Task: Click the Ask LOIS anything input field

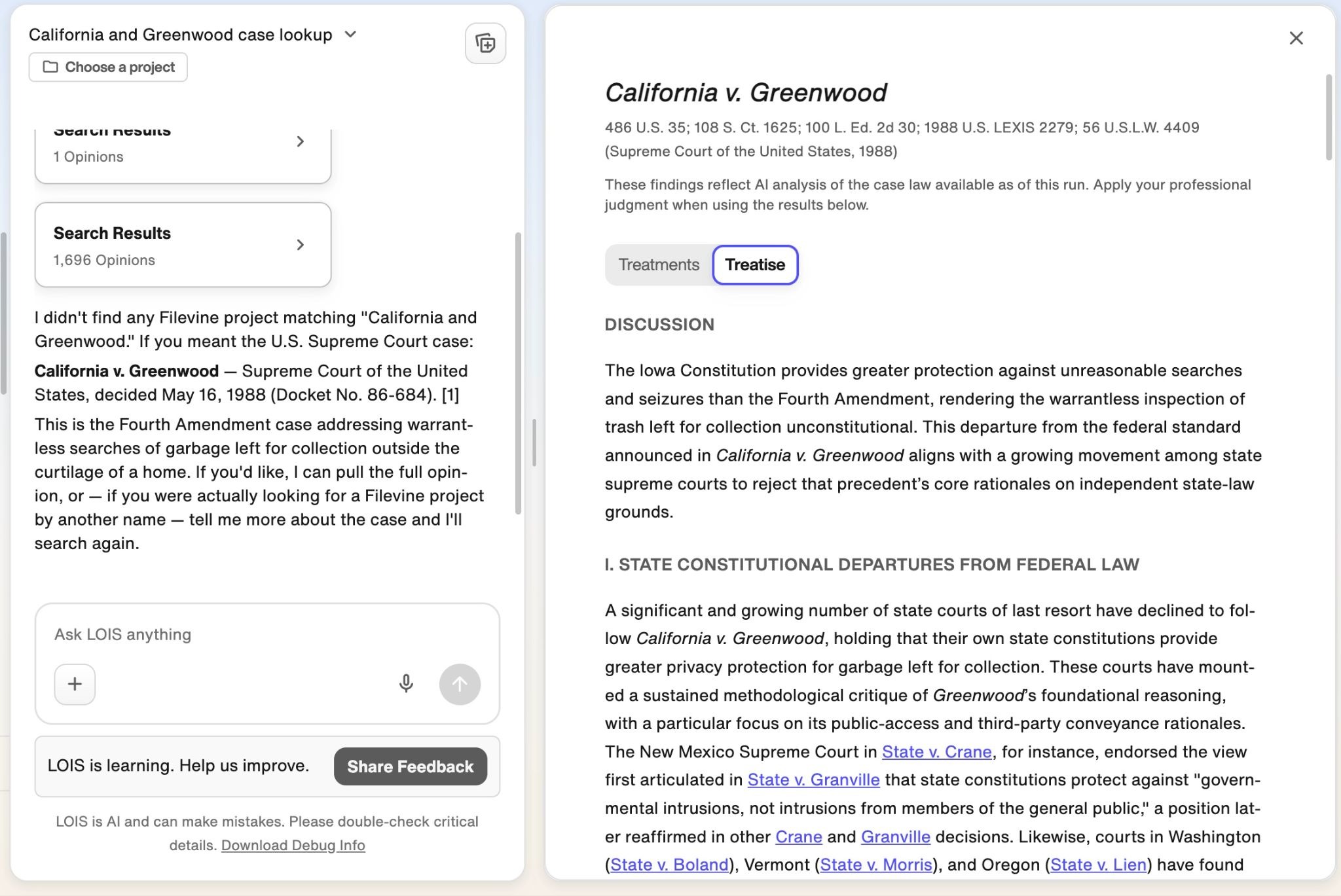Action: [x=267, y=634]
